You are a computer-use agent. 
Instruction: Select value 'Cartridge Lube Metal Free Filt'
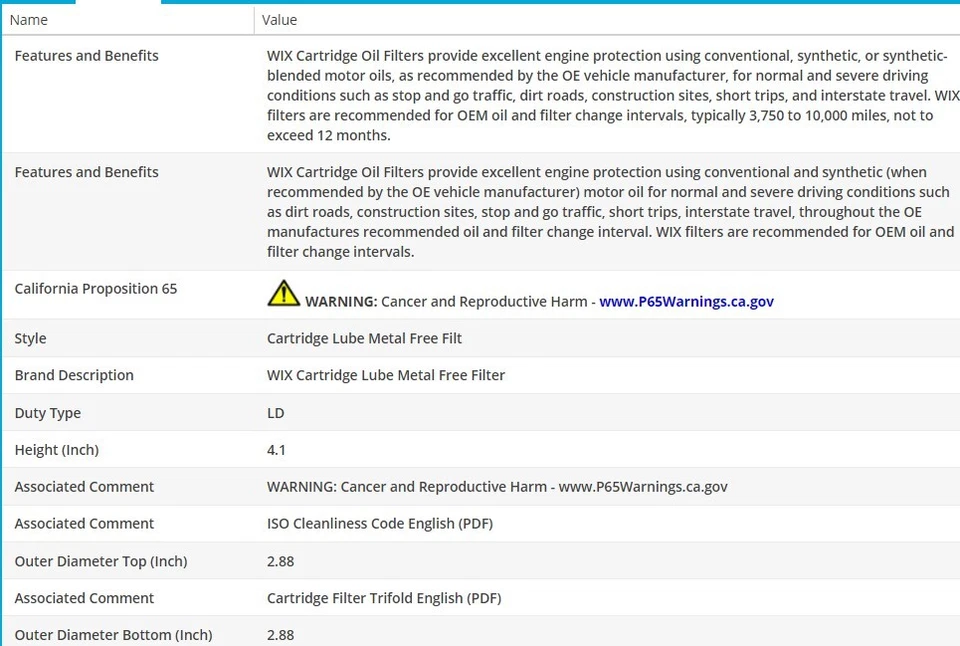click(x=364, y=338)
